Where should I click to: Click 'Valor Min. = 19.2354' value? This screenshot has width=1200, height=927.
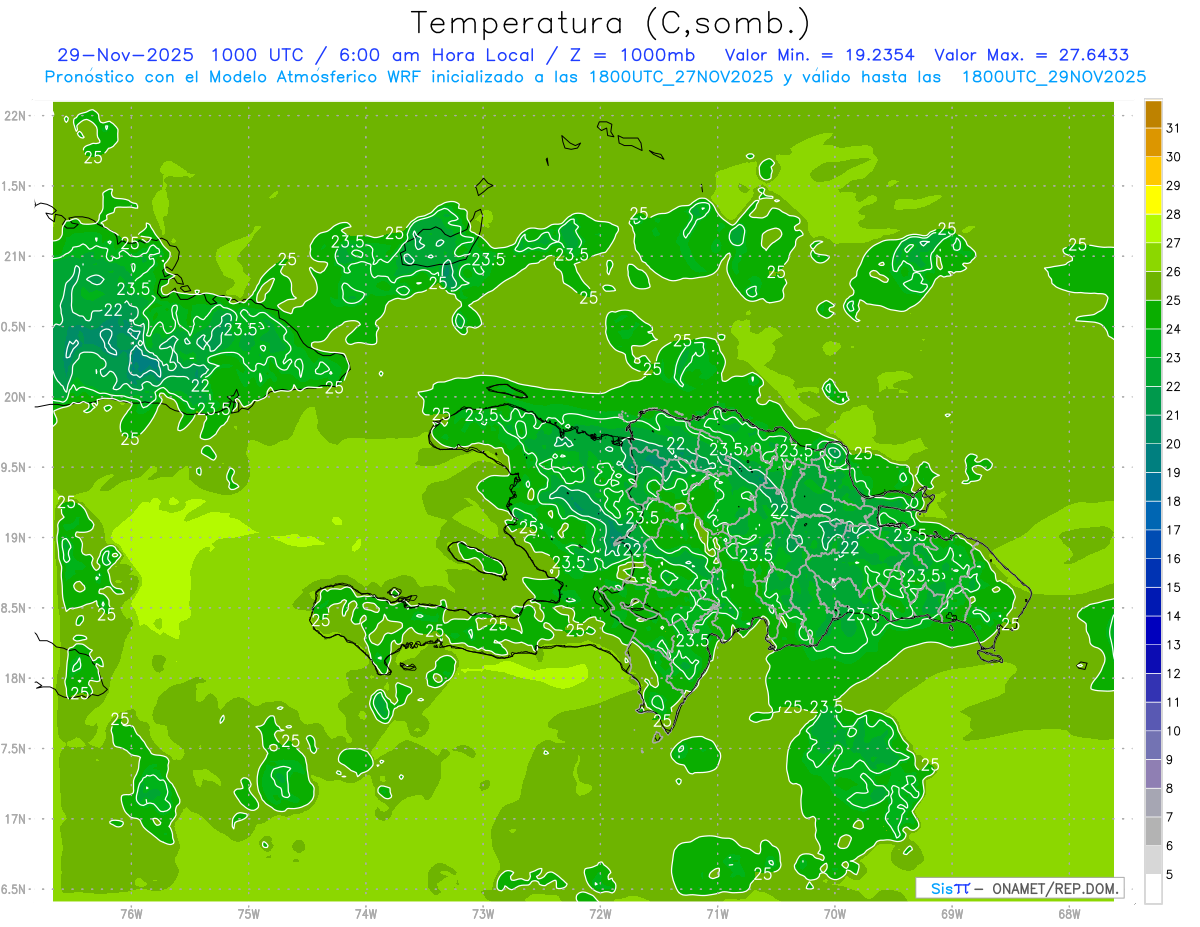pos(820,55)
